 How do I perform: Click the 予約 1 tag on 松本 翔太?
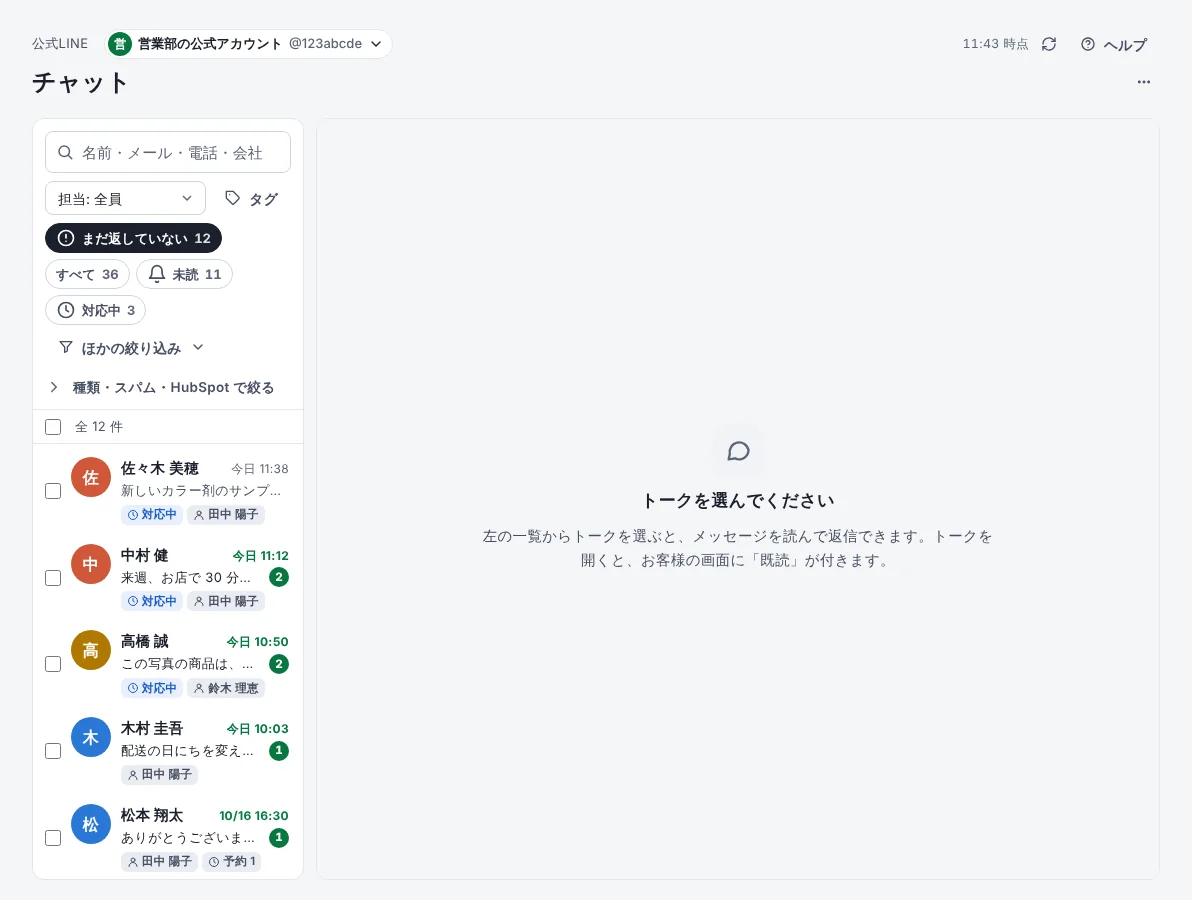[232, 861]
